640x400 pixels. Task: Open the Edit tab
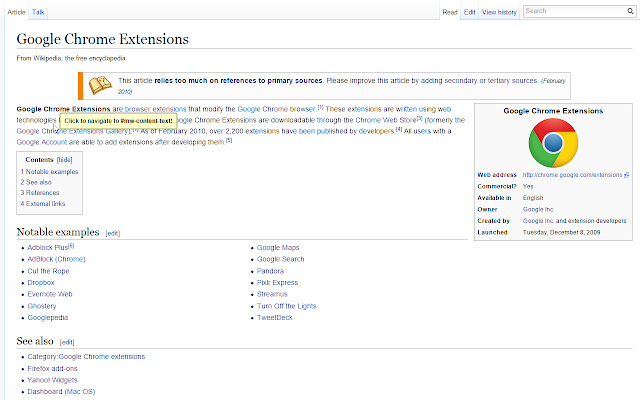click(469, 12)
